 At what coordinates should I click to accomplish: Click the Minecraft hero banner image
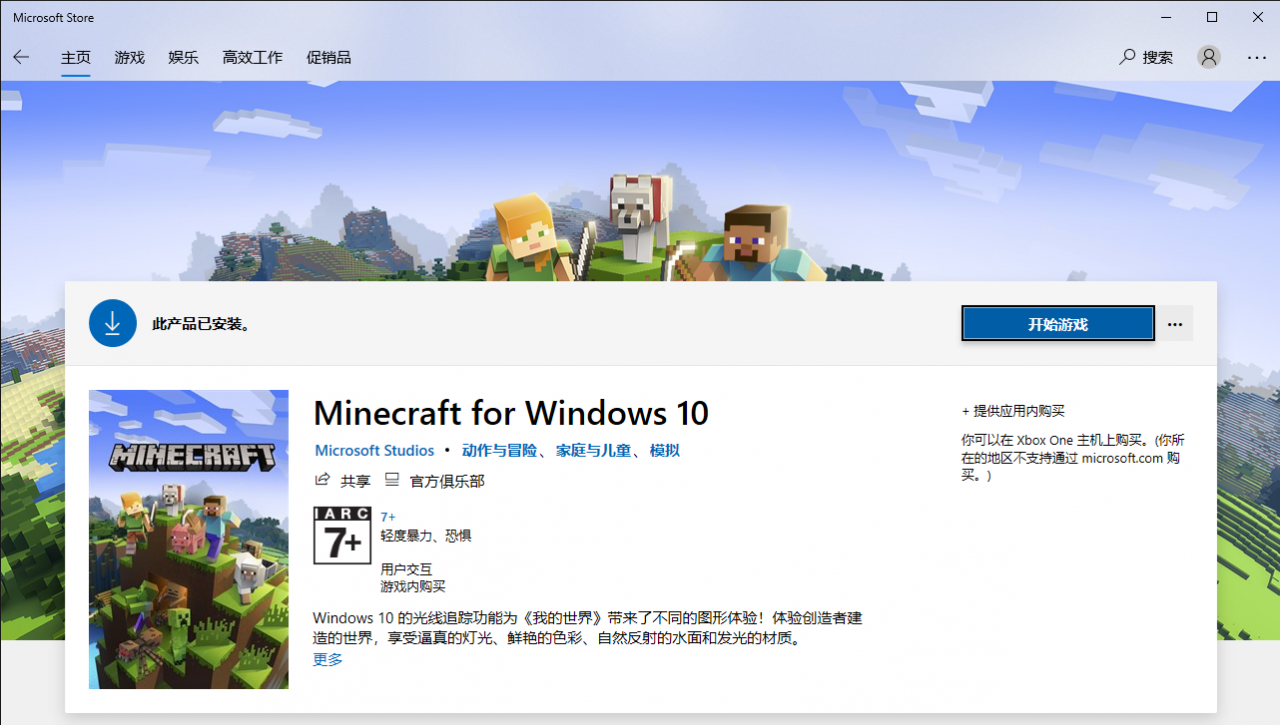click(x=640, y=180)
